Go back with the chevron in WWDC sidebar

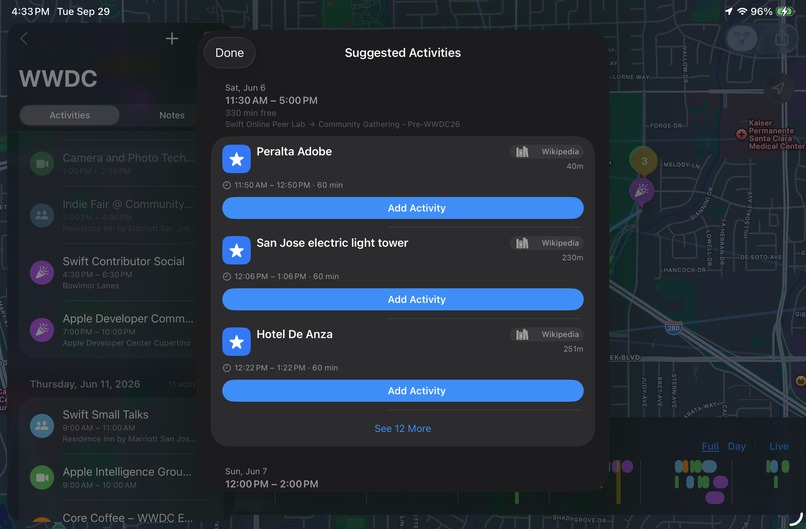pyautogui.click(x=24, y=39)
